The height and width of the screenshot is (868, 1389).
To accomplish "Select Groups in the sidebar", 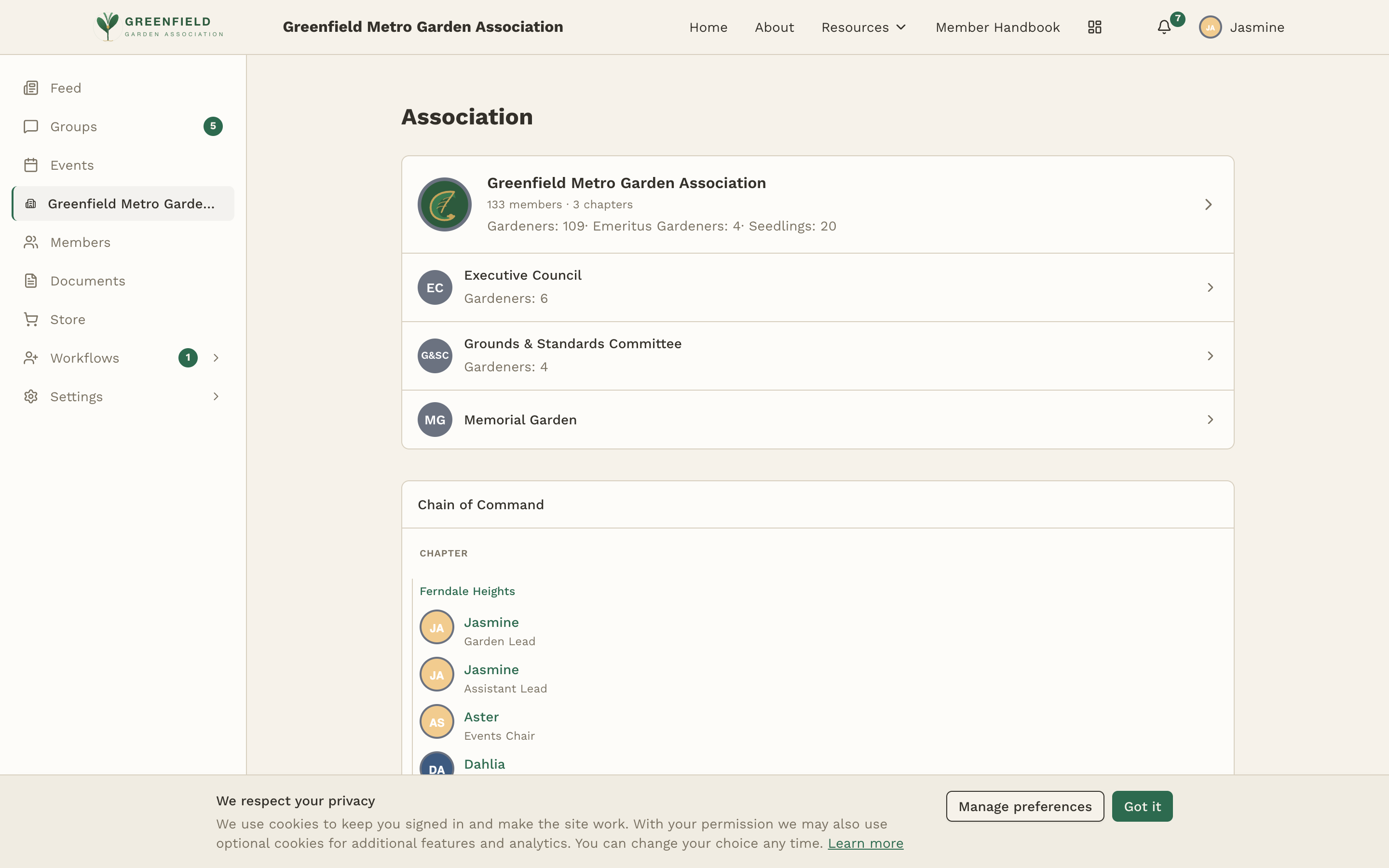I will click(123, 126).
